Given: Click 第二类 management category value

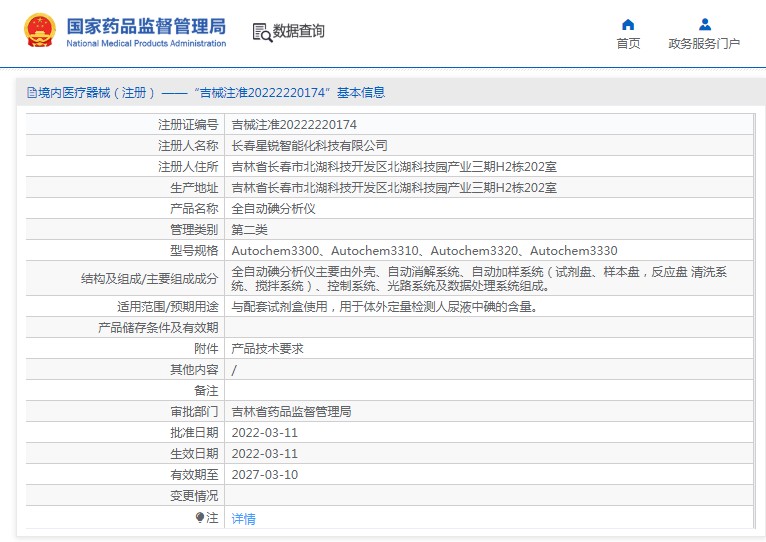Looking at the screenshot, I should pyautogui.click(x=250, y=230).
